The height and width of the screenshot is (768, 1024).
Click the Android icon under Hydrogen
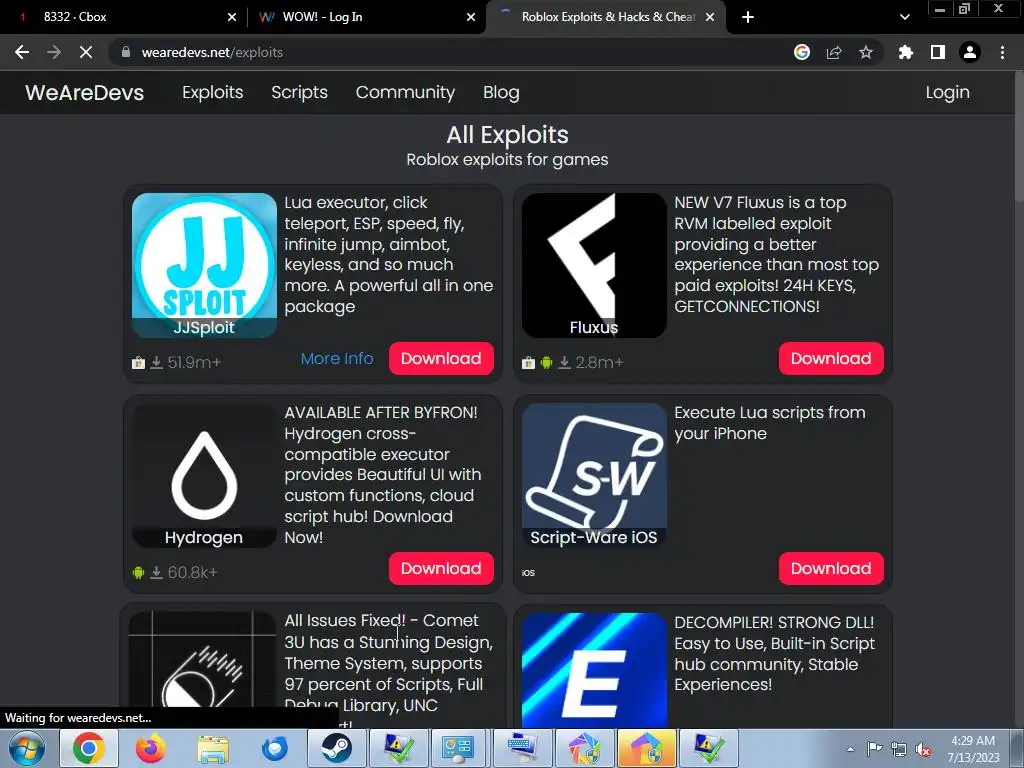click(138, 573)
